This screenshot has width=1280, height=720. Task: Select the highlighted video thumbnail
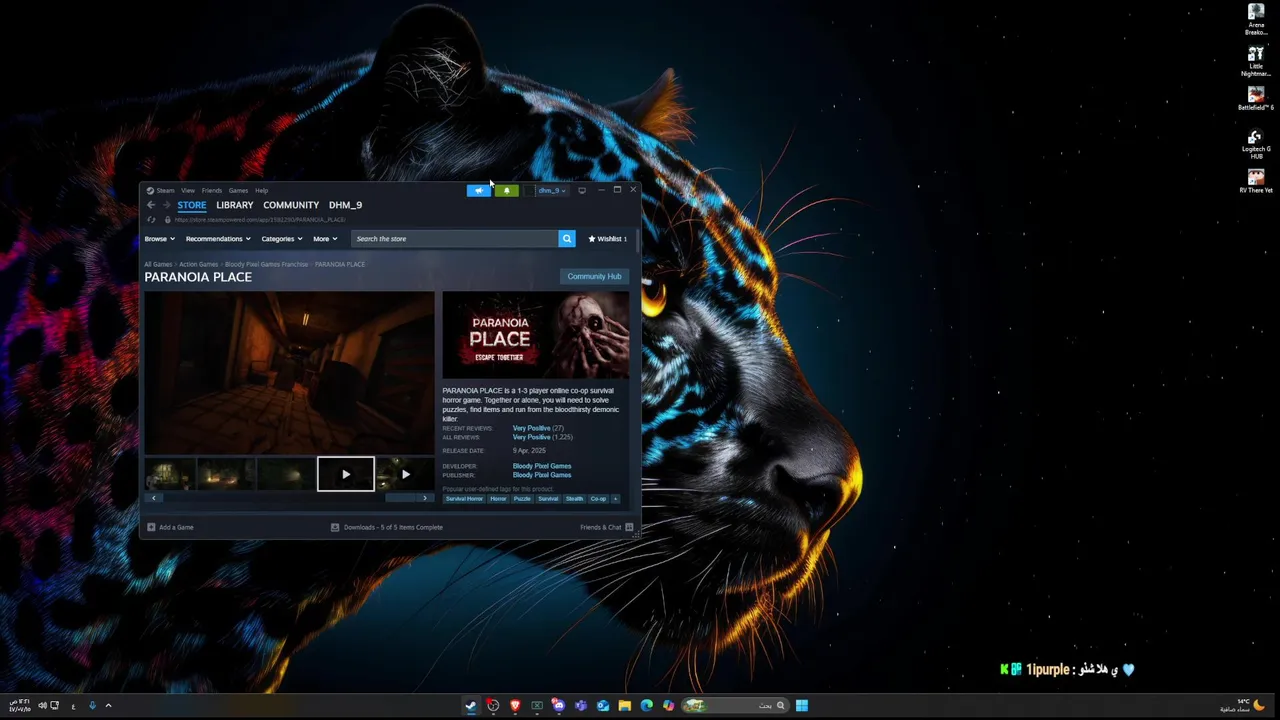pyautogui.click(x=346, y=474)
